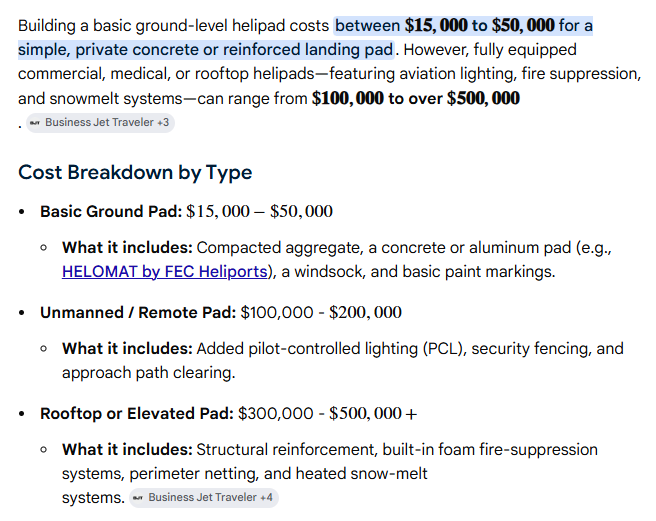Click What it includes under Unmanned / Remote Pad

tap(127, 349)
